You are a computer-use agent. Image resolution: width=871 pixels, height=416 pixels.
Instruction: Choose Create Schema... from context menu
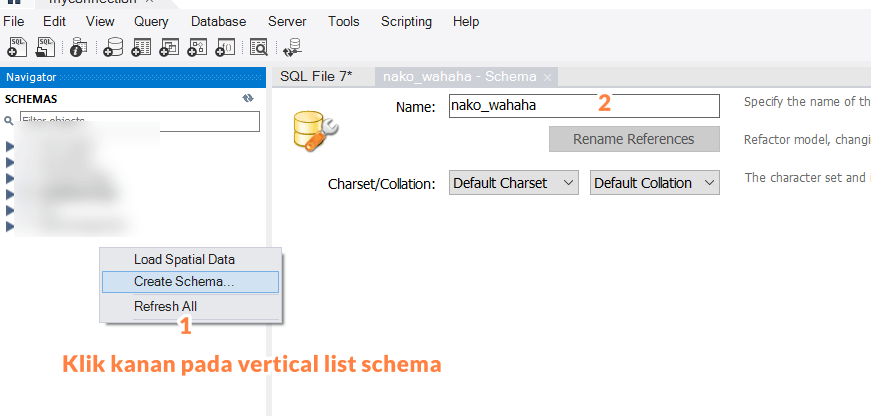pyautogui.click(x=184, y=282)
